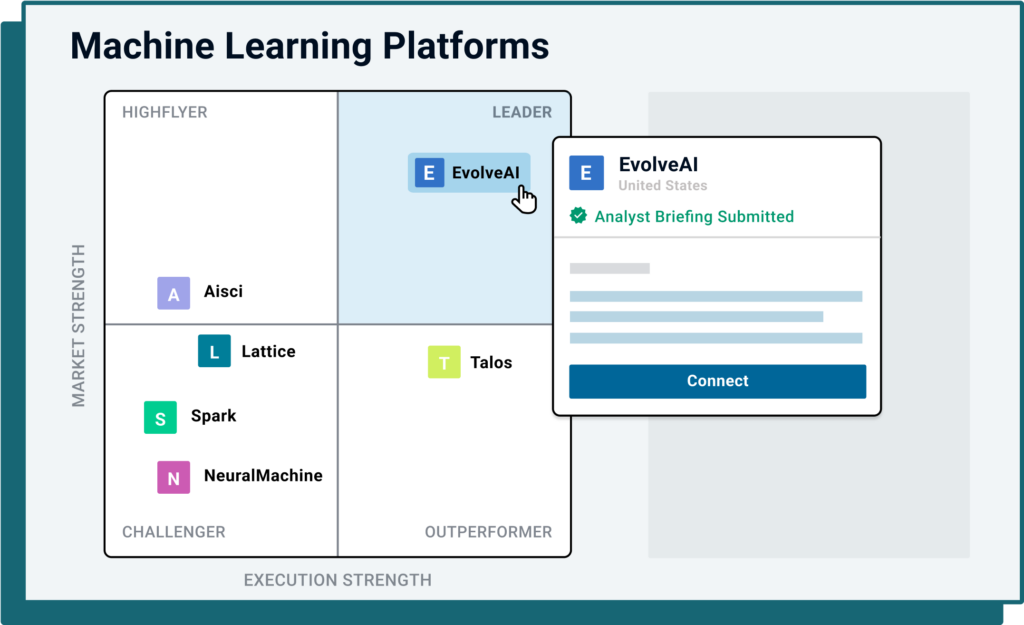Click the CHALLENGER quadrant label
Viewport: 1024px width, 625px height.
pyautogui.click(x=174, y=532)
